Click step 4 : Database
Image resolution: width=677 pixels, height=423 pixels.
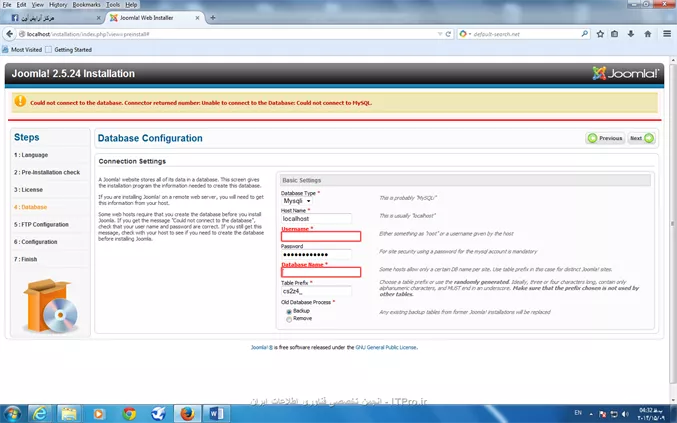pyautogui.click(x=30, y=207)
